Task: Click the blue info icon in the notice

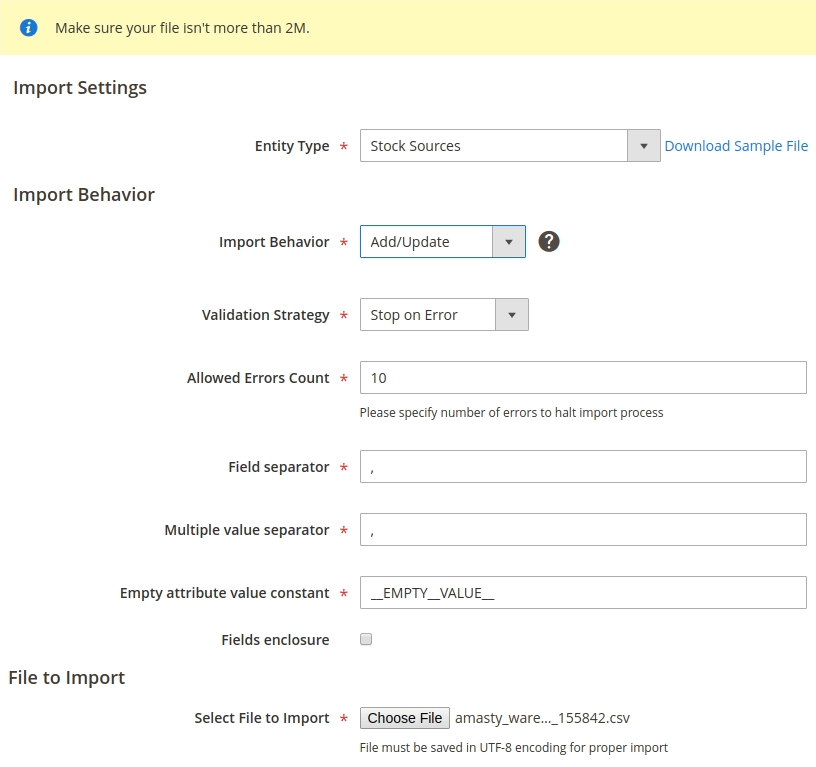Action: click(29, 28)
